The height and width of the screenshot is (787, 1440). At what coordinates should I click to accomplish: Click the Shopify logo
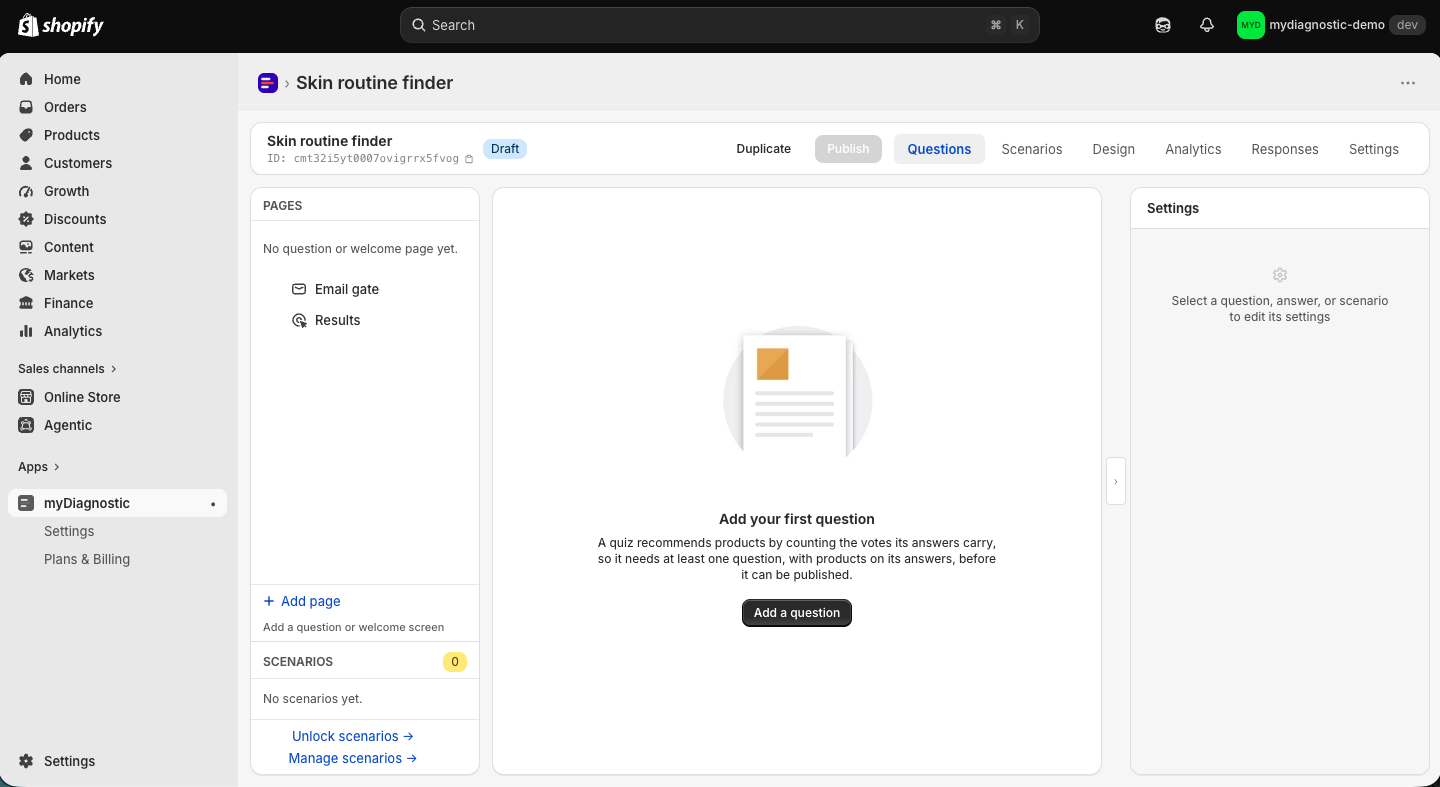(x=61, y=25)
